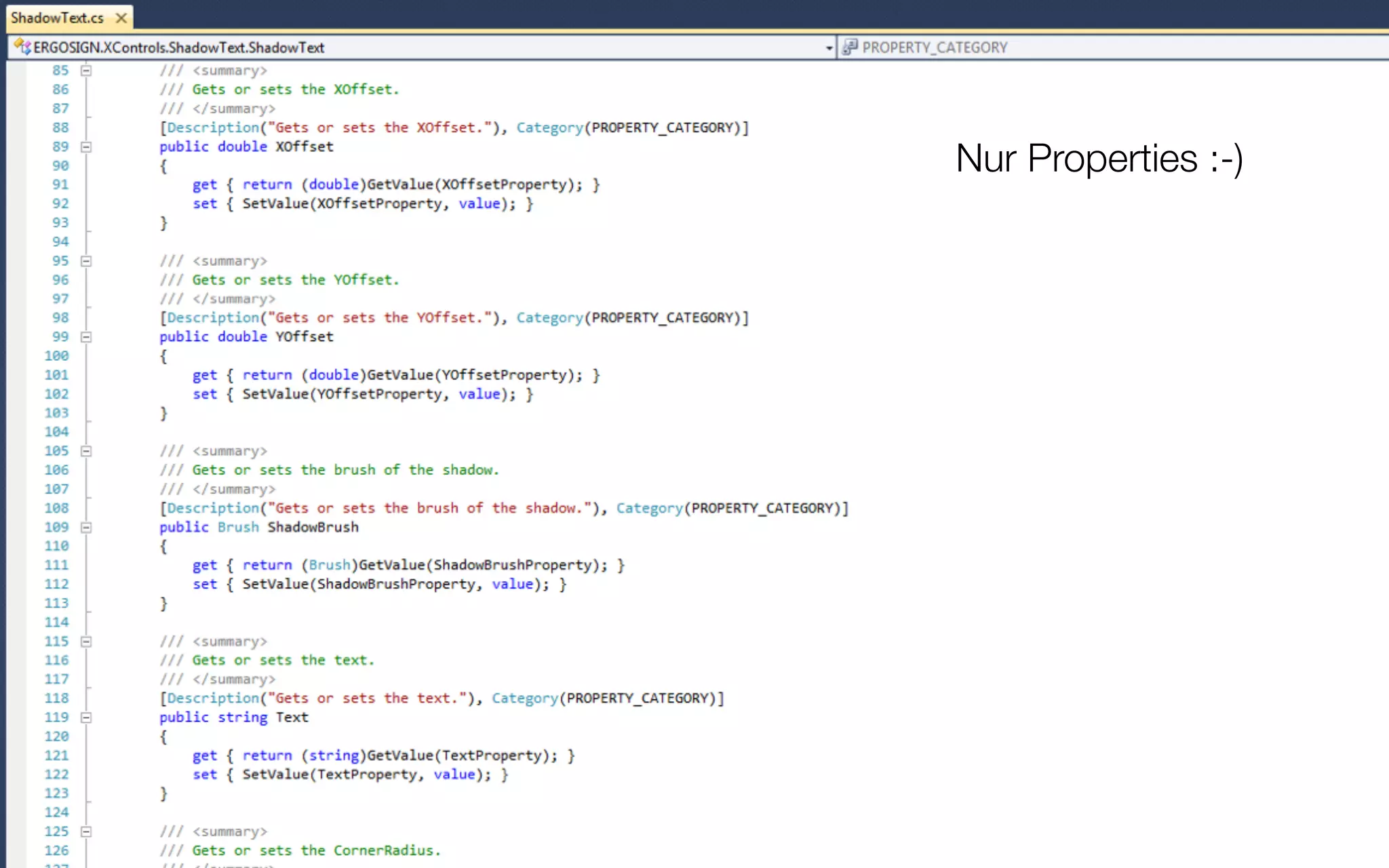Open the class navigation dropdown arrow
The width and height of the screenshot is (1389, 868).
(x=829, y=48)
